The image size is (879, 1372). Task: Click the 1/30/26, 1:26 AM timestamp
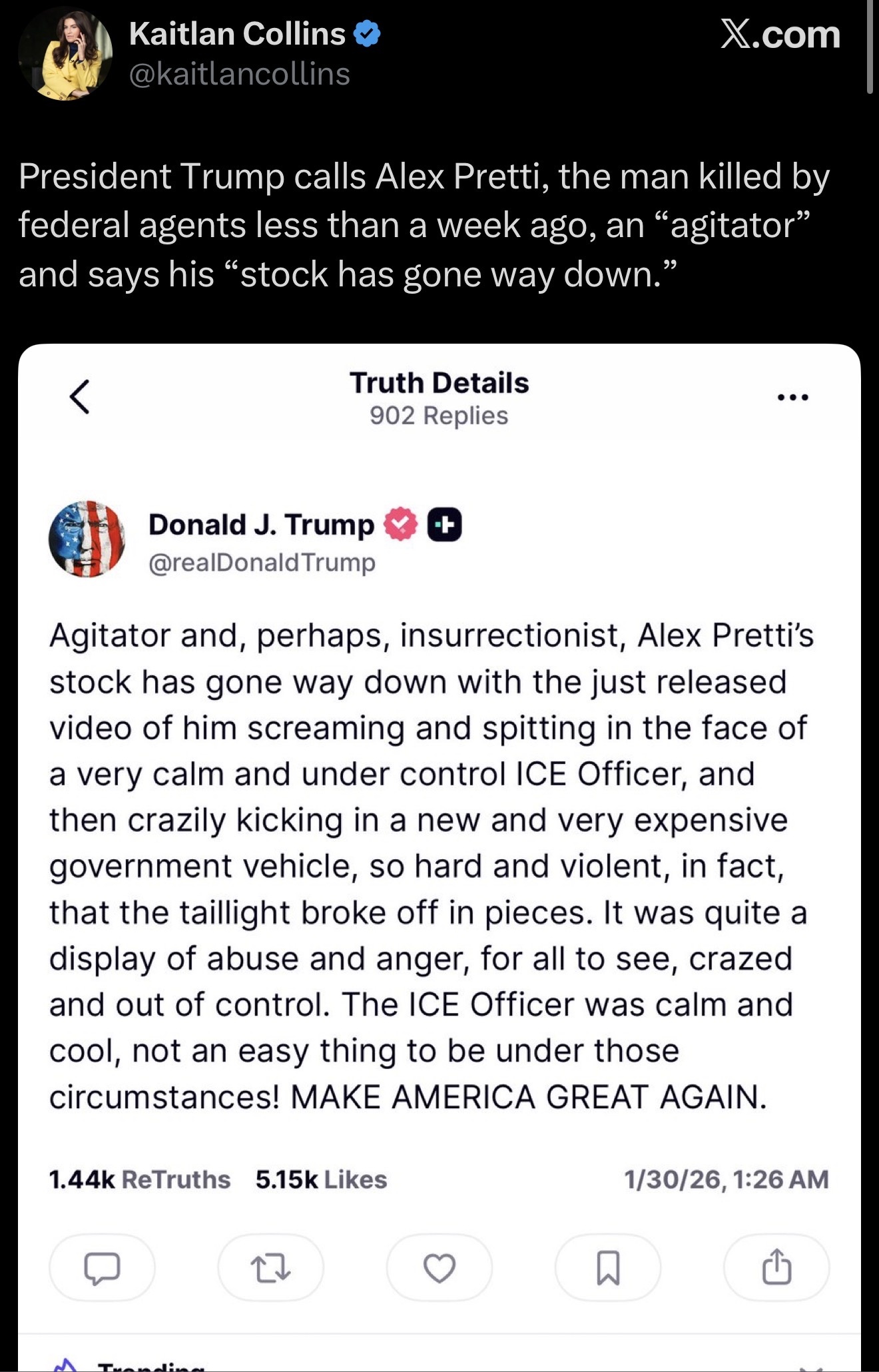(x=726, y=1180)
